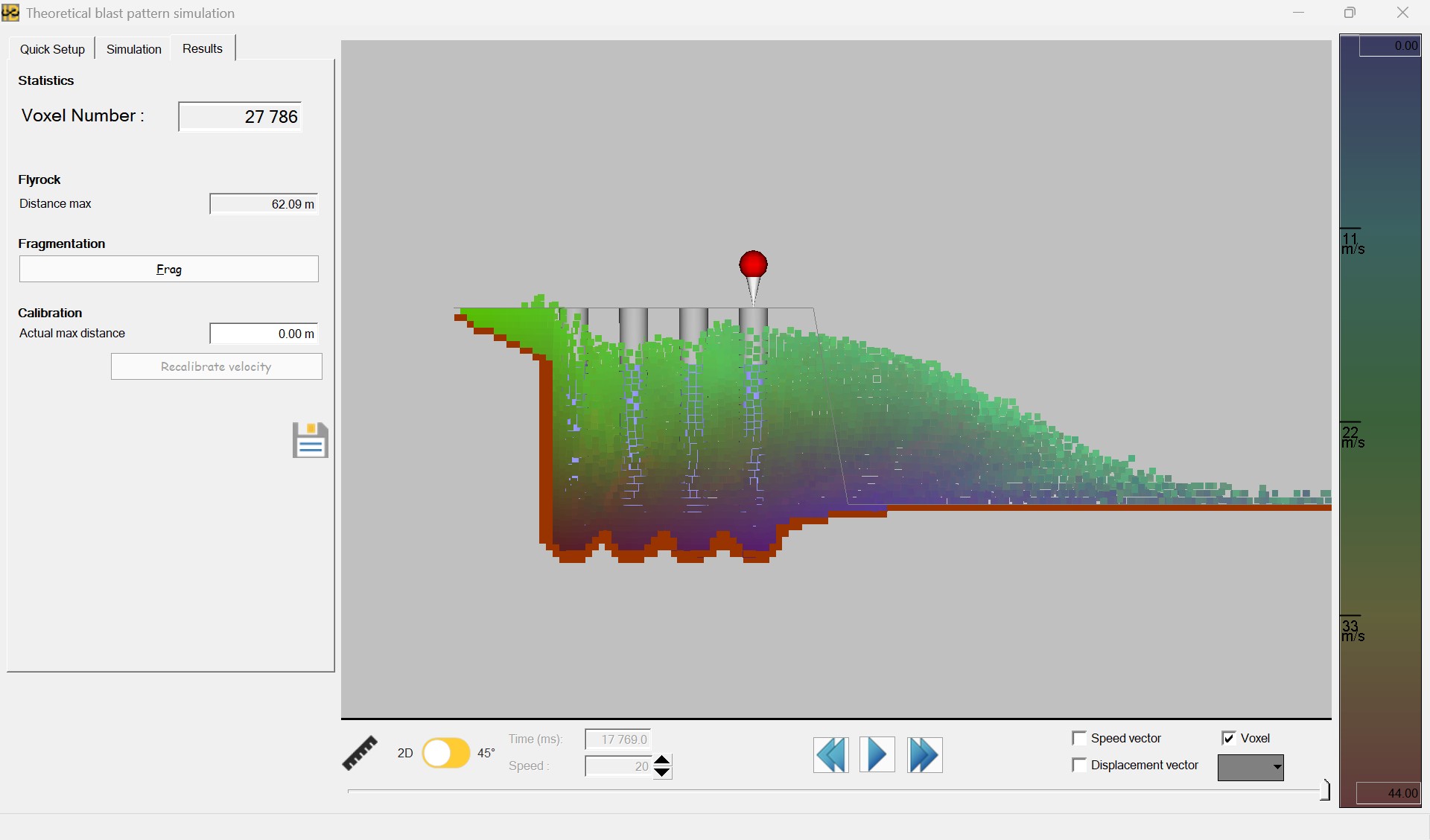Click the Recalibrate velocity button
Image resolution: width=1430 pixels, height=840 pixels.
(x=216, y=366)
